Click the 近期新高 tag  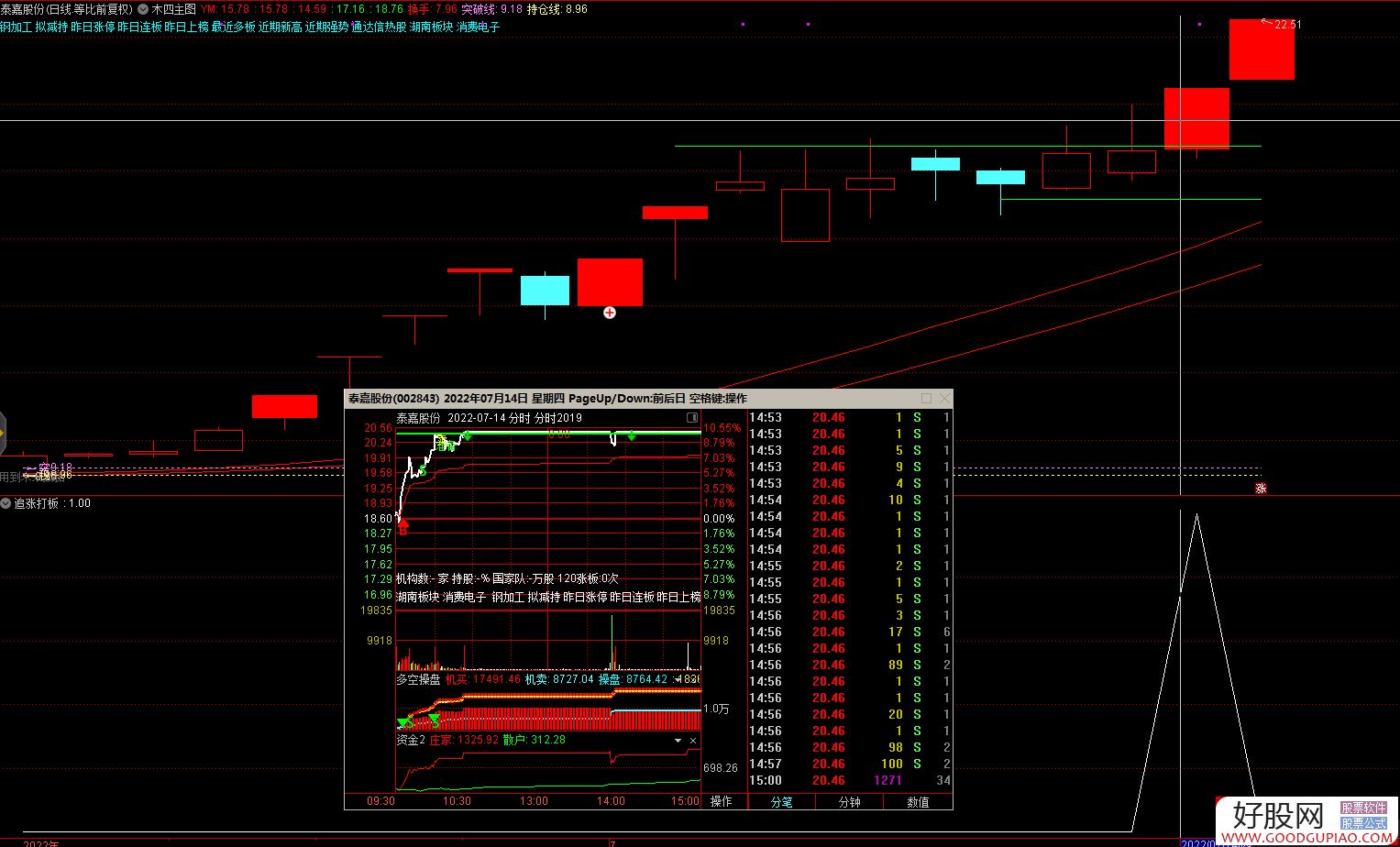point(280,27)
